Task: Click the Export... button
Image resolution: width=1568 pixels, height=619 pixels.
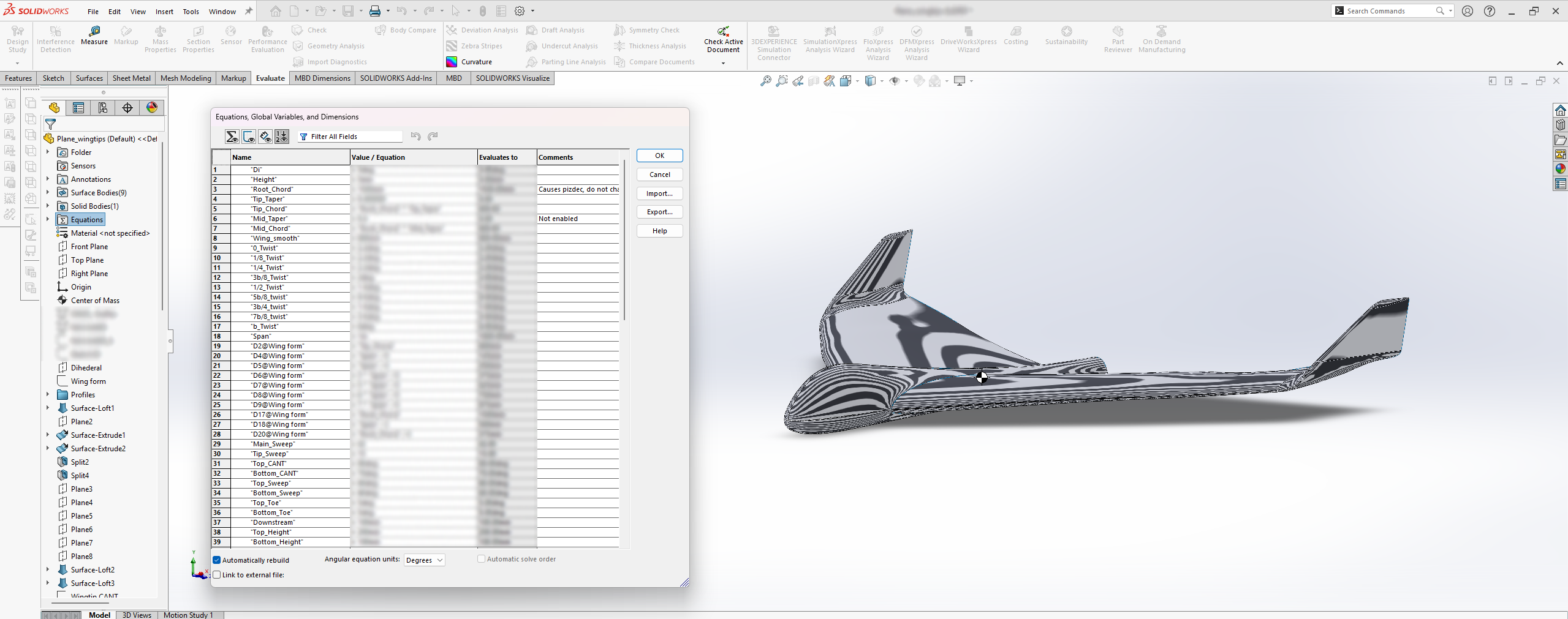Action: [659, 212]
